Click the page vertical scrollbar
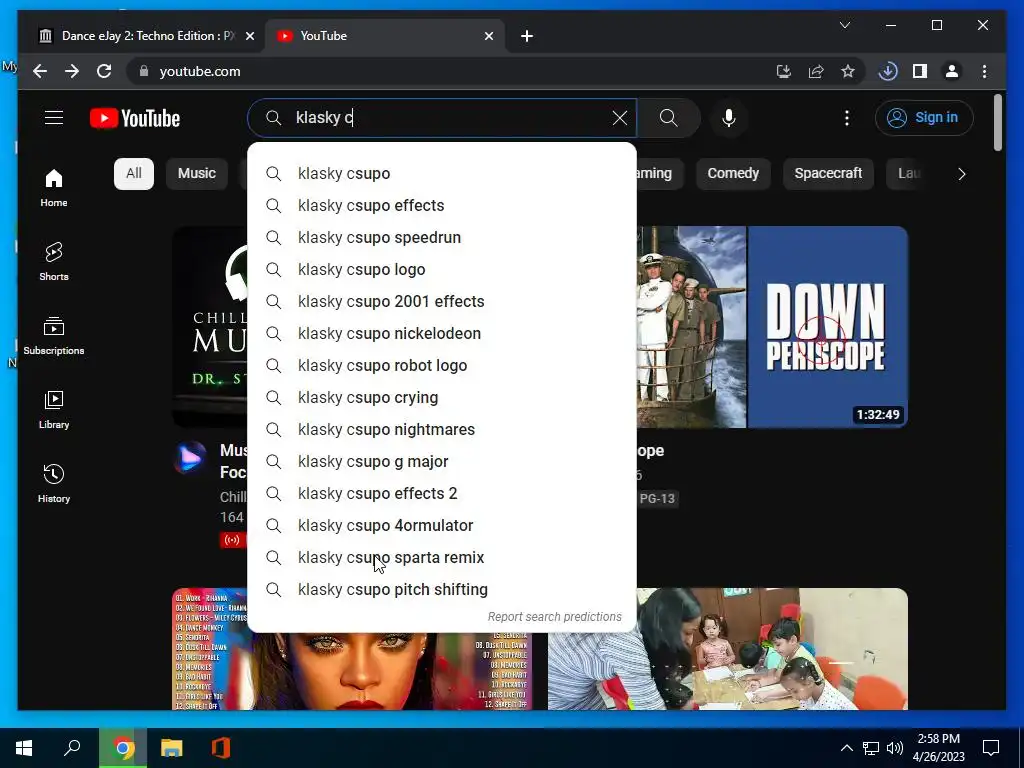The height and width of the screenshot is (768, 1024). tap(998, 123)
